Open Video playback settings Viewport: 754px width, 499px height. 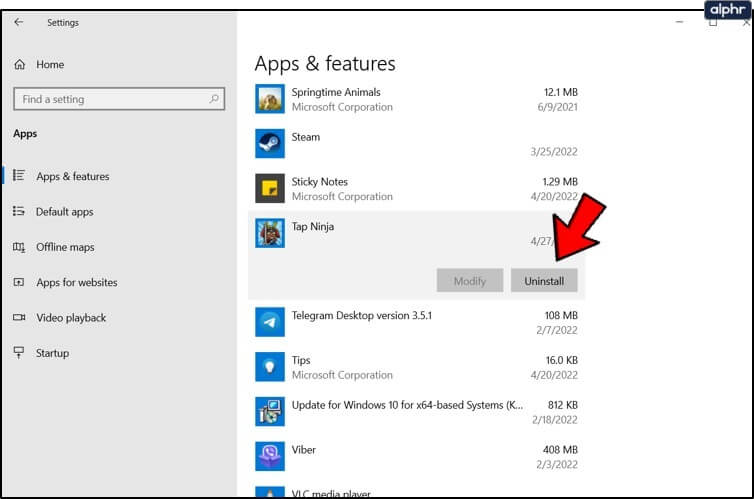coord(71,318)
